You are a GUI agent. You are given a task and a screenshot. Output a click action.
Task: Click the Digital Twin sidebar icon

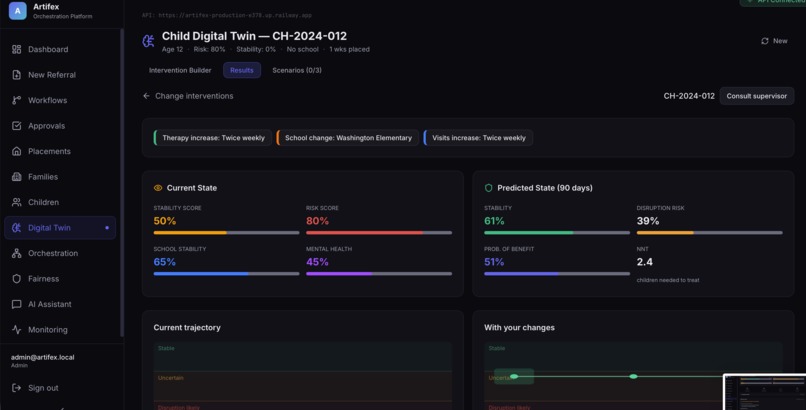[x=16, y=228]
